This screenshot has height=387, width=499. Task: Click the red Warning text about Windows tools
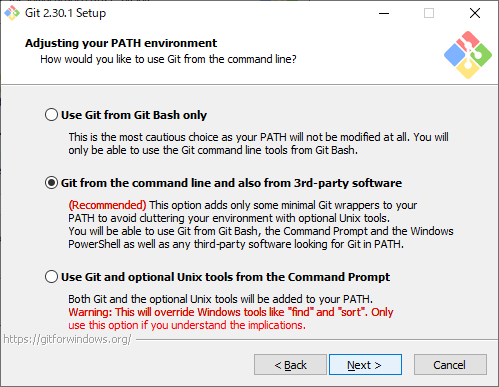(x=231, y=318)
